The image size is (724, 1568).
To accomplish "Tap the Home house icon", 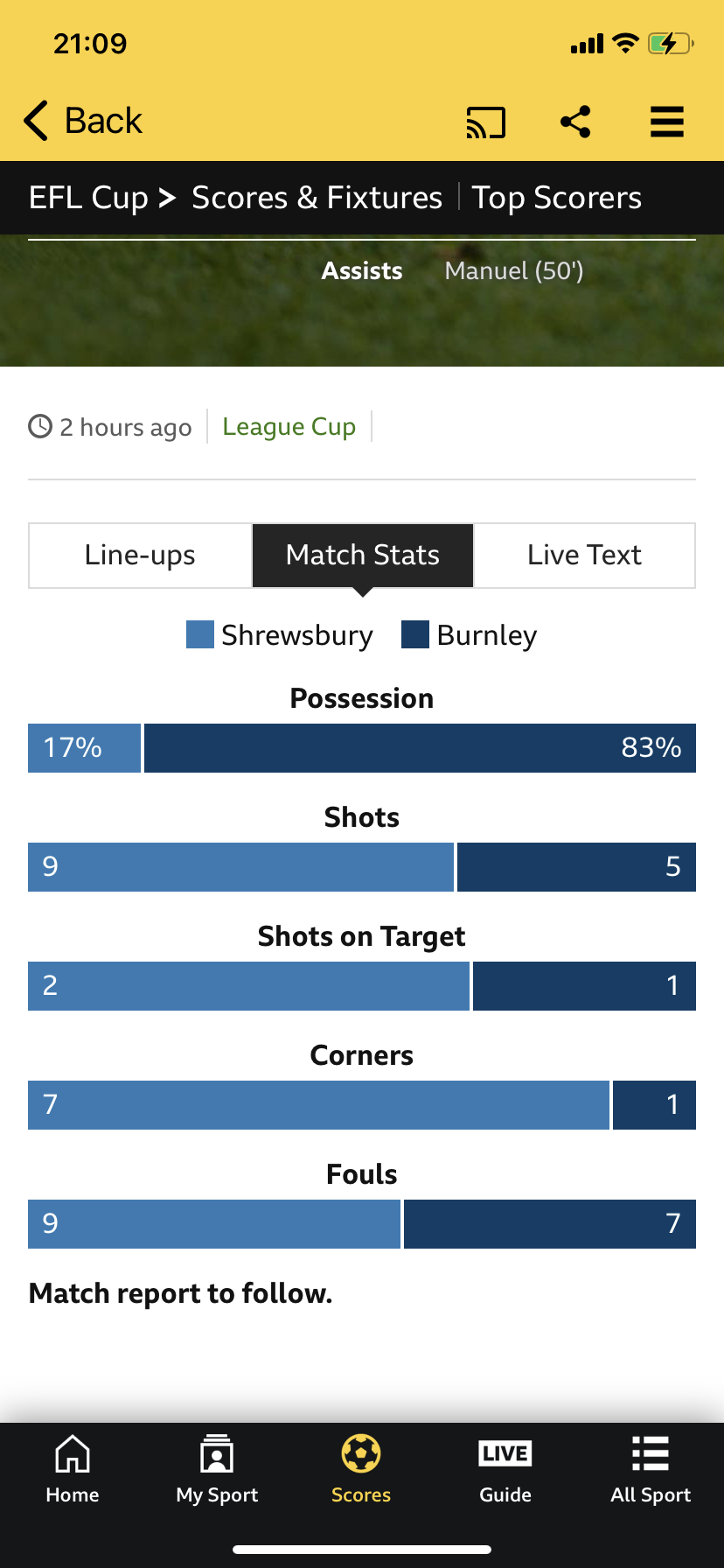I will click(73, 1455).
